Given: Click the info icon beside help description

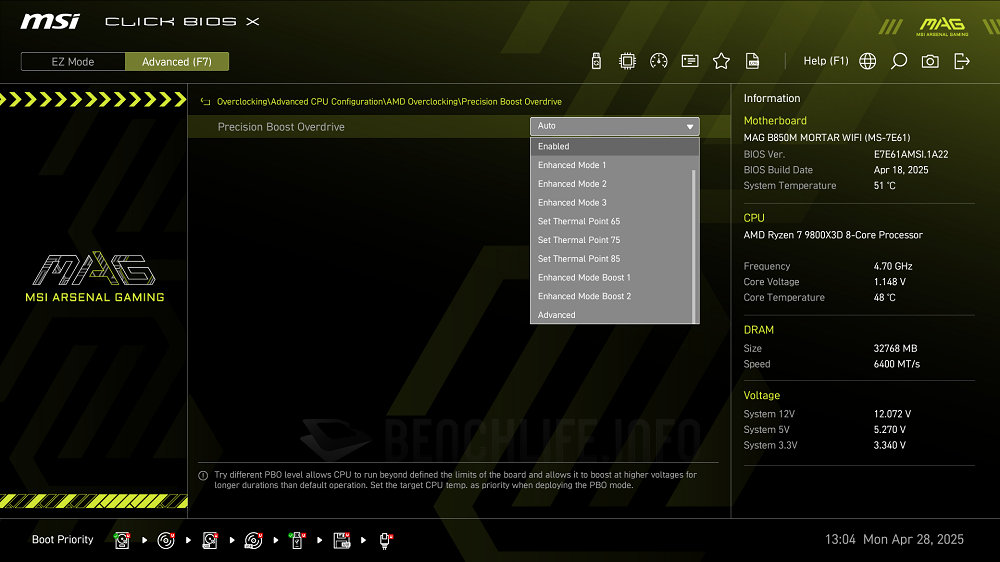Looking at the screenshot, I should point(203,475).
